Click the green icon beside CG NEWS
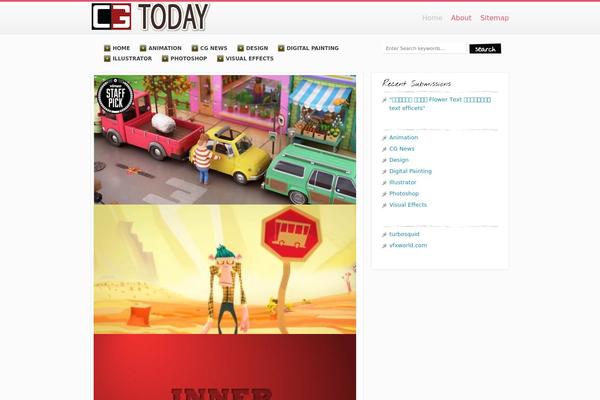Screen dimensions: 600x400 pos(195,48)
